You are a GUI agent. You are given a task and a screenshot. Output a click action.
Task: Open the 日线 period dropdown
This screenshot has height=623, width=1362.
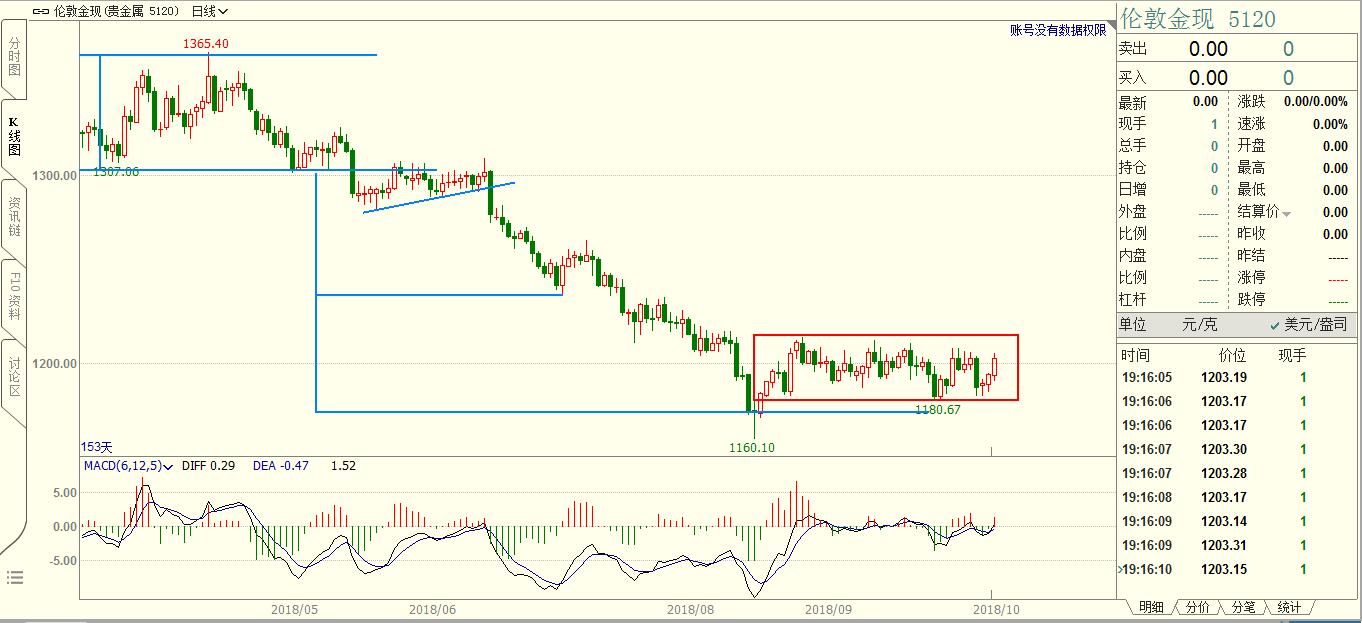tap(209, 12)
